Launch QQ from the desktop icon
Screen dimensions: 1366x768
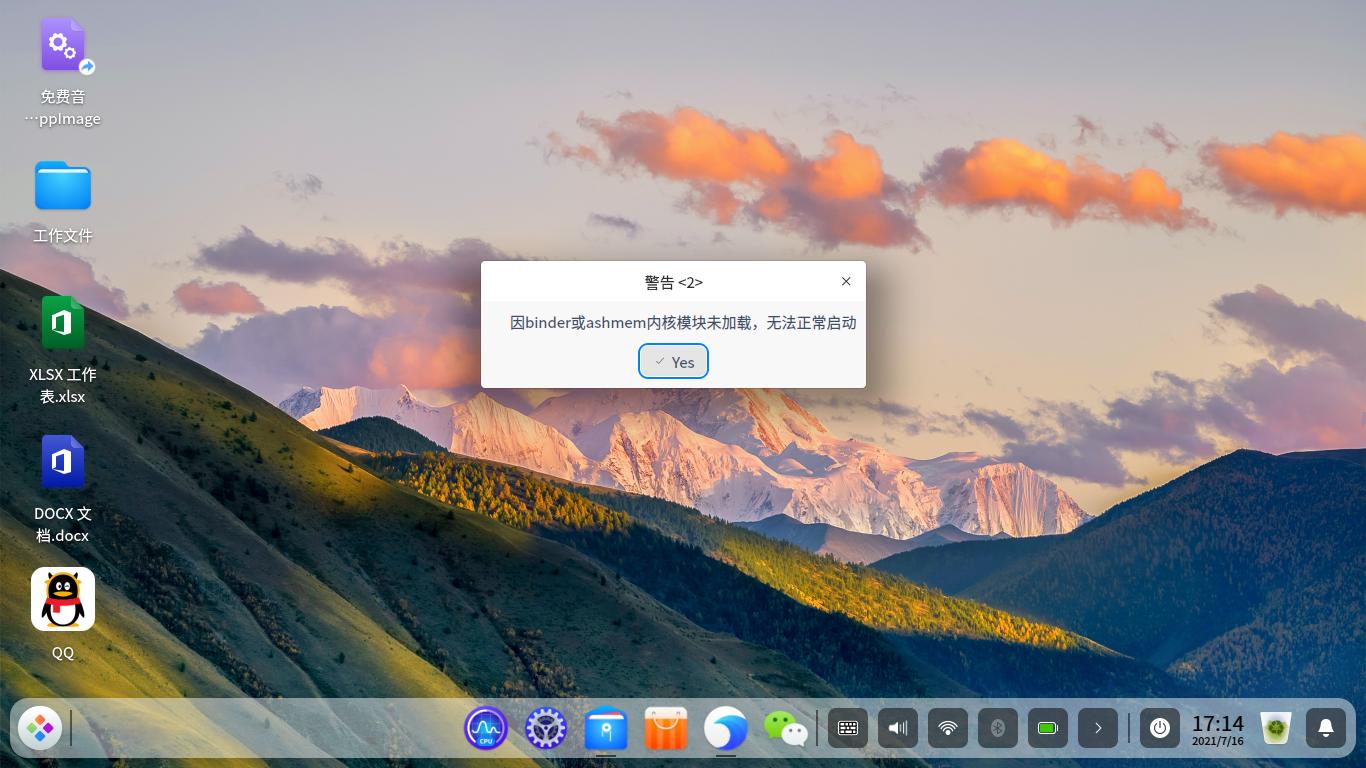(x=63, y=599)
